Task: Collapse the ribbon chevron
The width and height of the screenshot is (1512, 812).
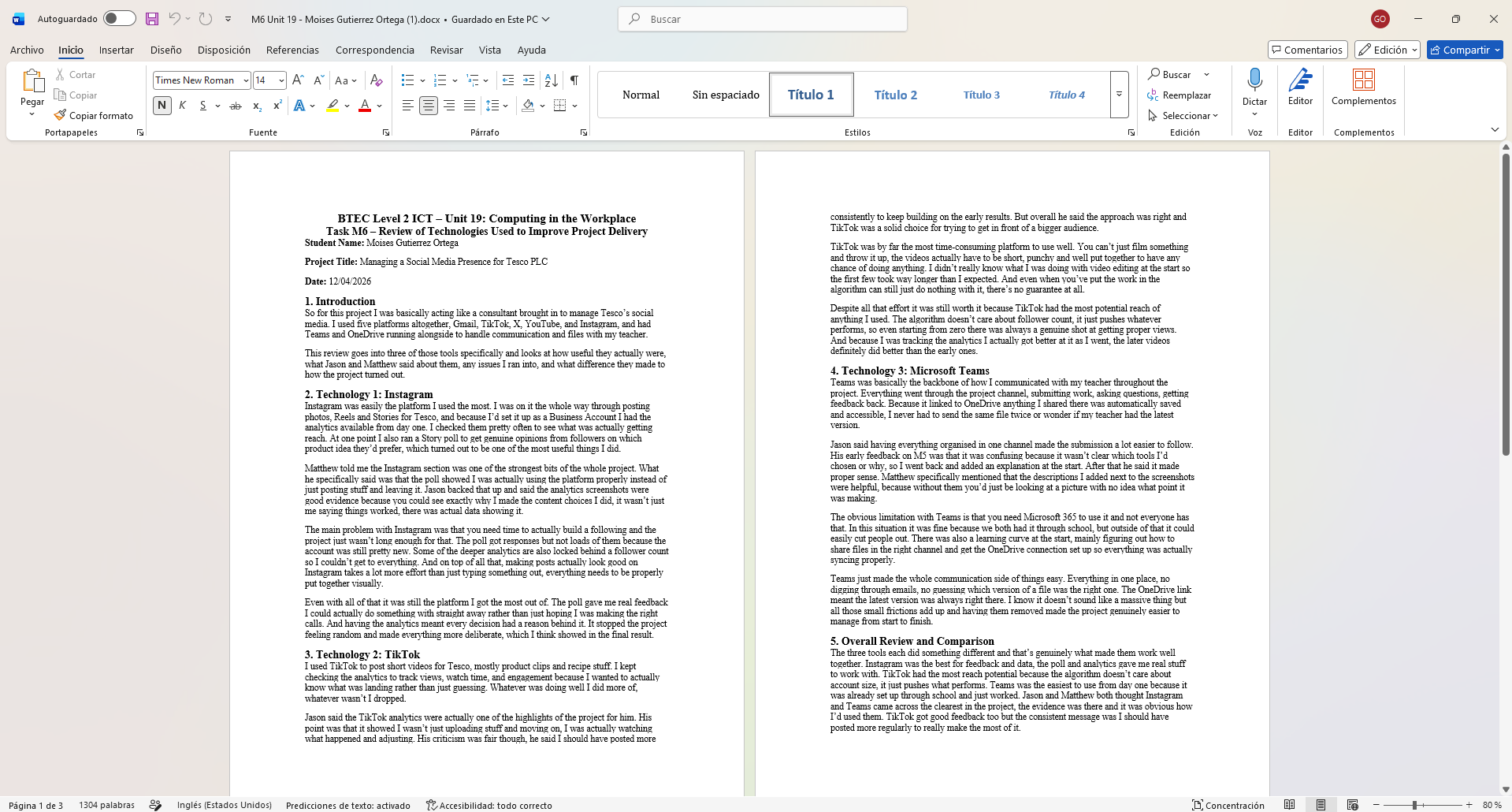Action: click(1495, 129)
